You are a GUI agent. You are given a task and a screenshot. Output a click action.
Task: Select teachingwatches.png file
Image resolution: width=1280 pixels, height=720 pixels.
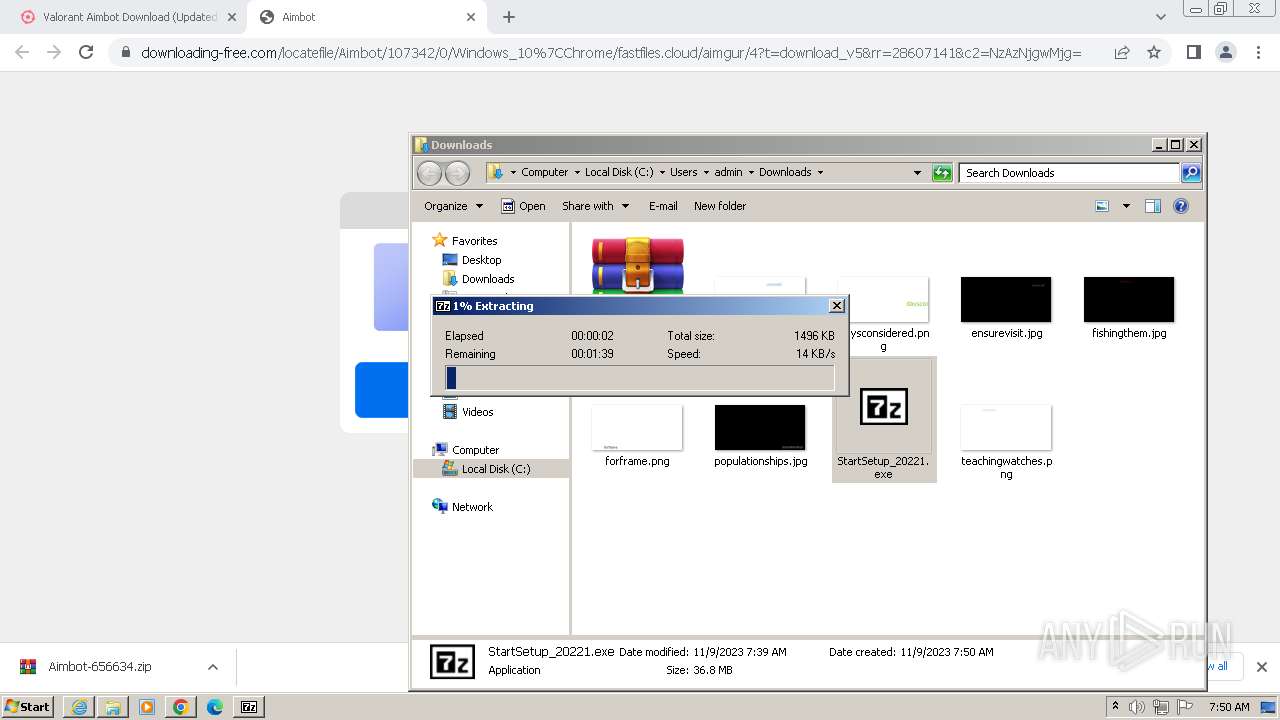(x=1006, y=428)
